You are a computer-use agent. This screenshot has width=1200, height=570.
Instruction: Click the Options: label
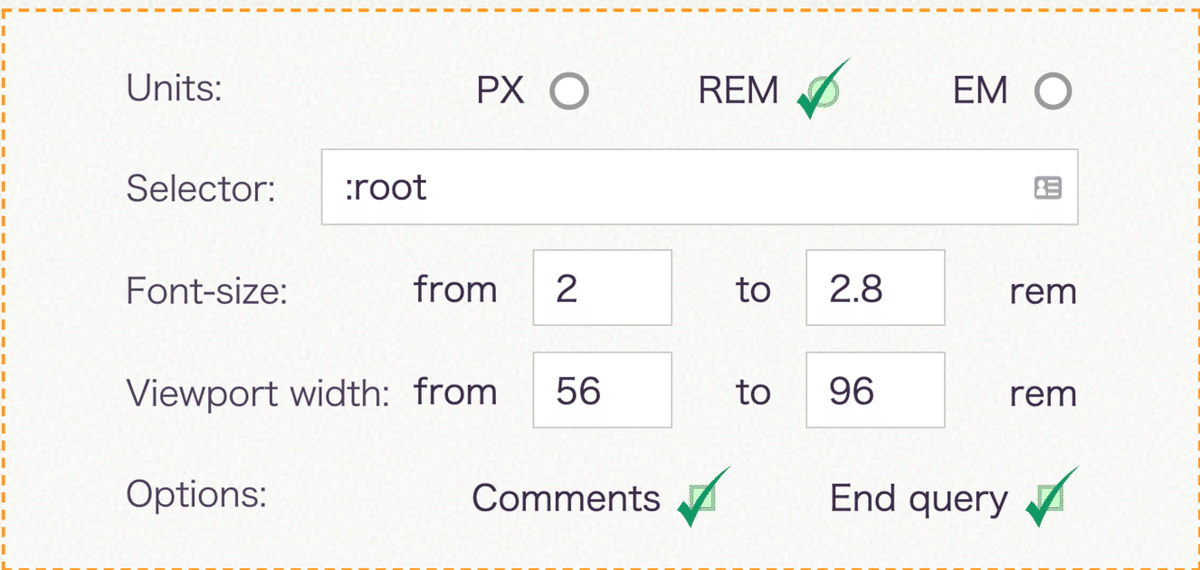196,494
